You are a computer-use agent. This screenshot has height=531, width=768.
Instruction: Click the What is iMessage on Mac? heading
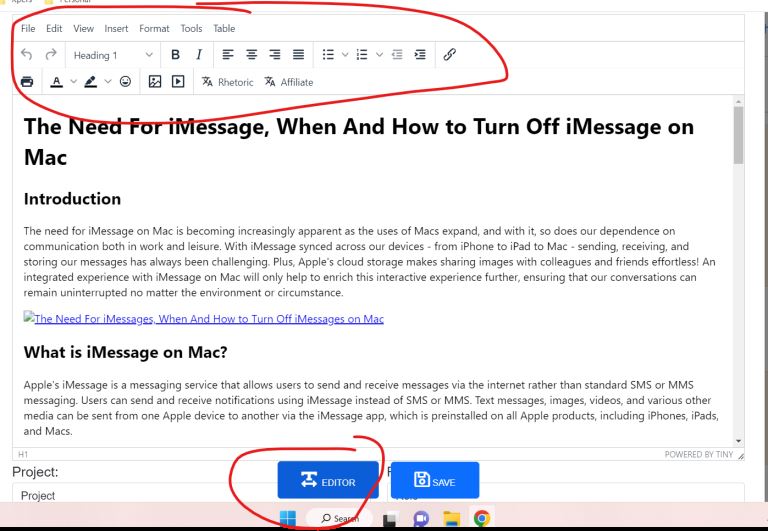point(125,352)
